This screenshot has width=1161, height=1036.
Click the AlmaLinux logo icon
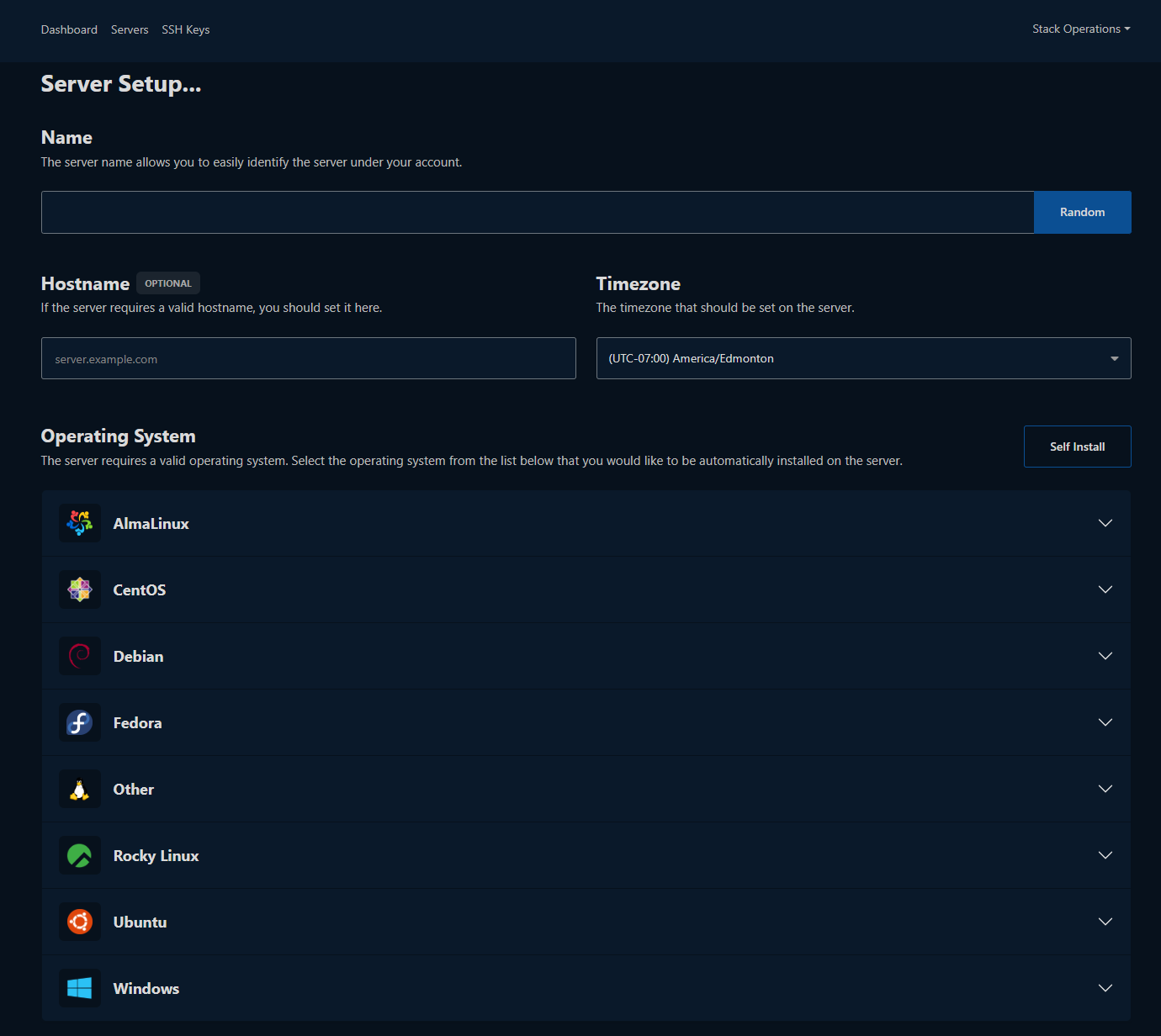[80, 523]
